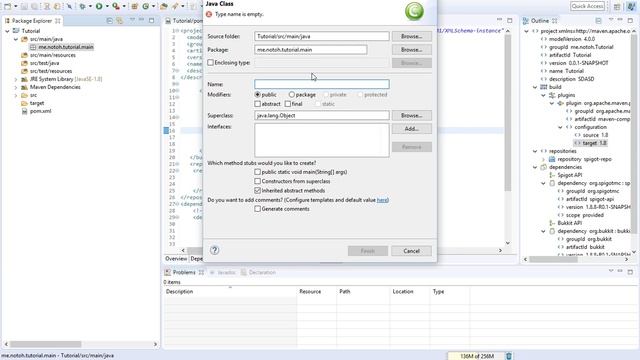Viewport: 640px width, 360px height.
Task: Maximize the Outline panel
Action: click(630, 20)
